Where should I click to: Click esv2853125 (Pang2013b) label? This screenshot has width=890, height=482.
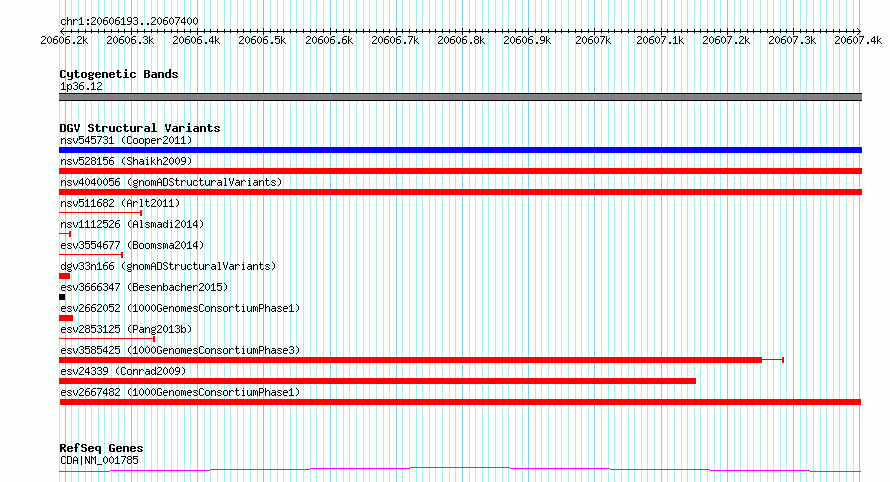[126, 329]
